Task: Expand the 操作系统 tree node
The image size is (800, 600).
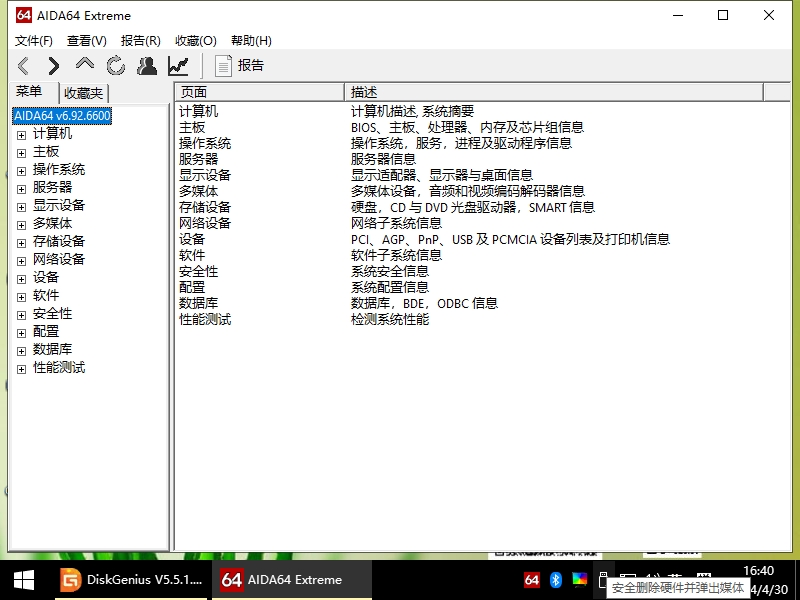Action: [x=21, y=171]
